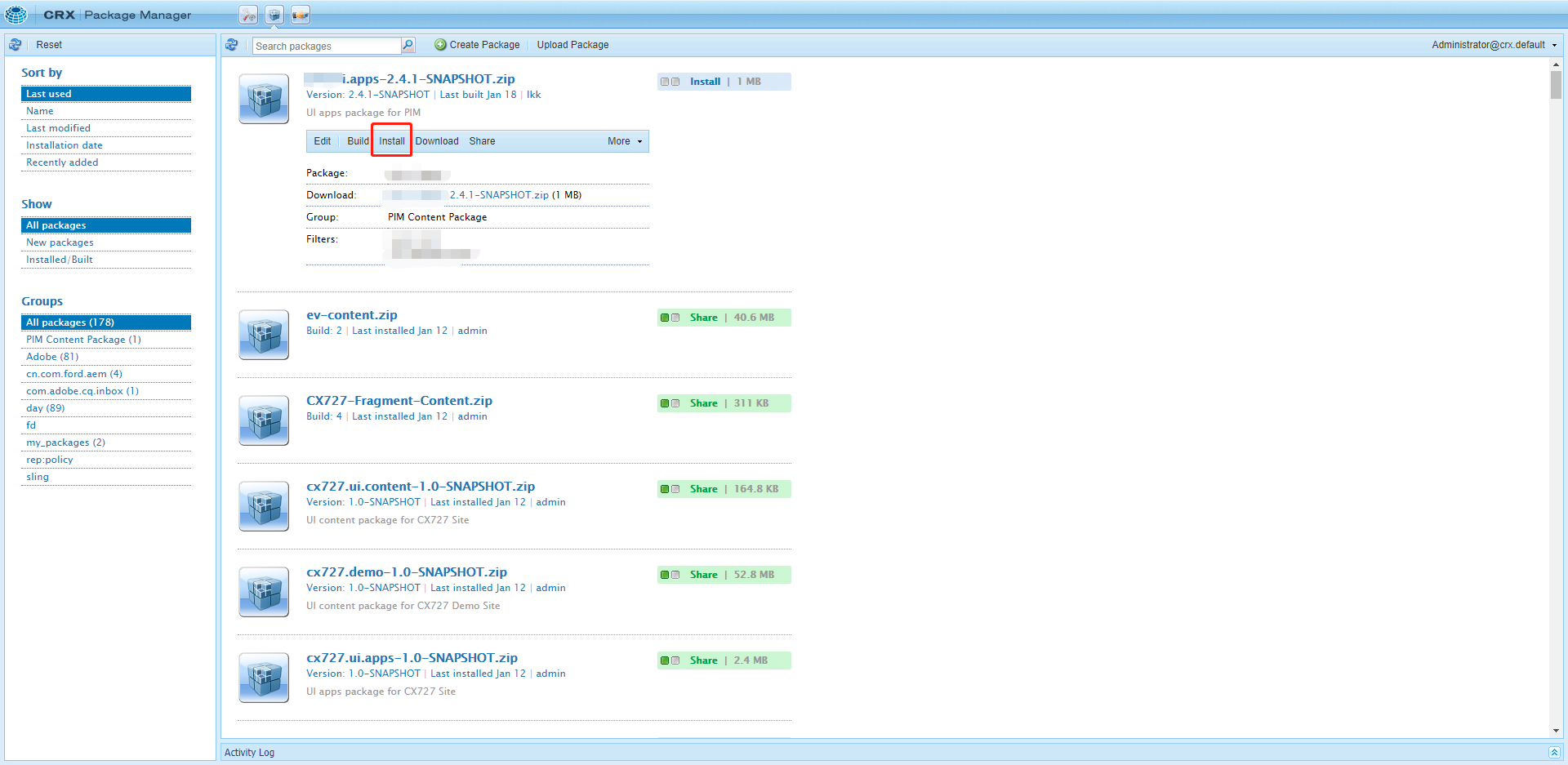
Task: Open the CX727-Fragment-Content package icon
Action: click(264, 420)
